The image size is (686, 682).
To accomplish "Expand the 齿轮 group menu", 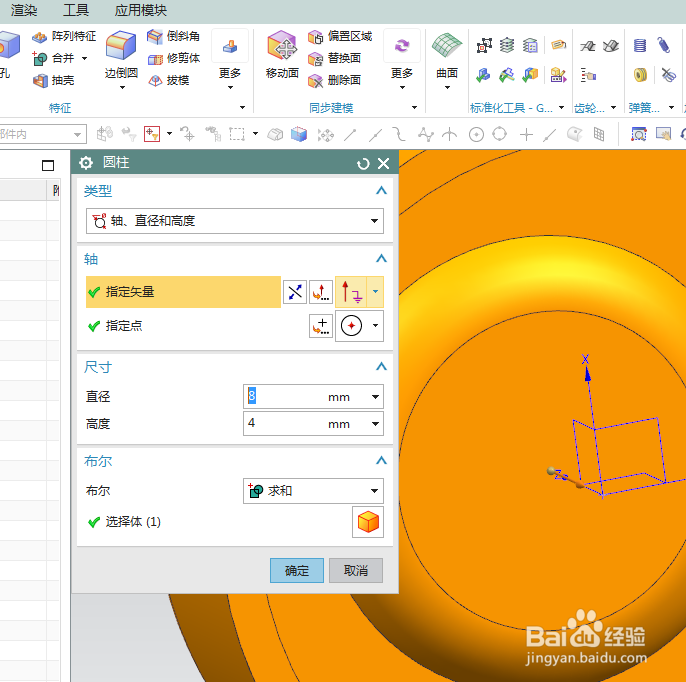I will pyautogui.click(x=613, y=108).
